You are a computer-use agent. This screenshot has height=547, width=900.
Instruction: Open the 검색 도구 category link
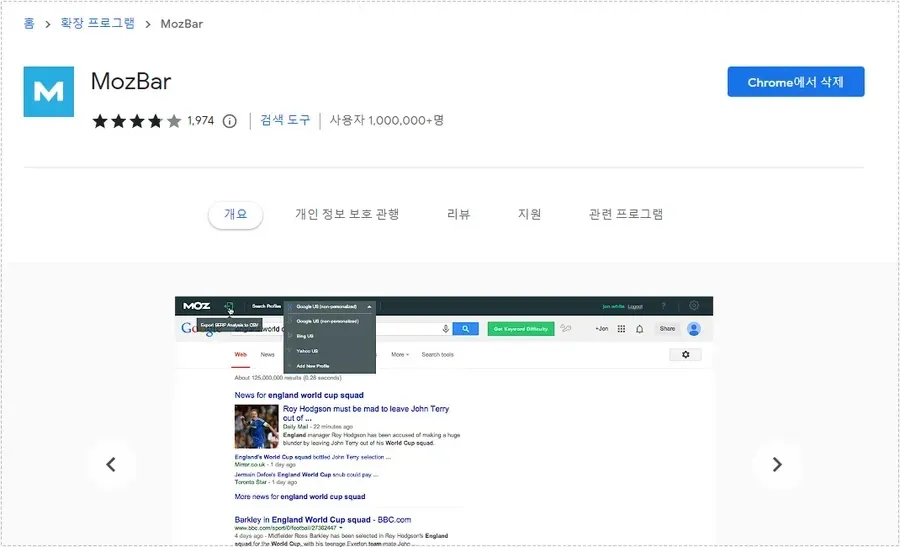285,121
